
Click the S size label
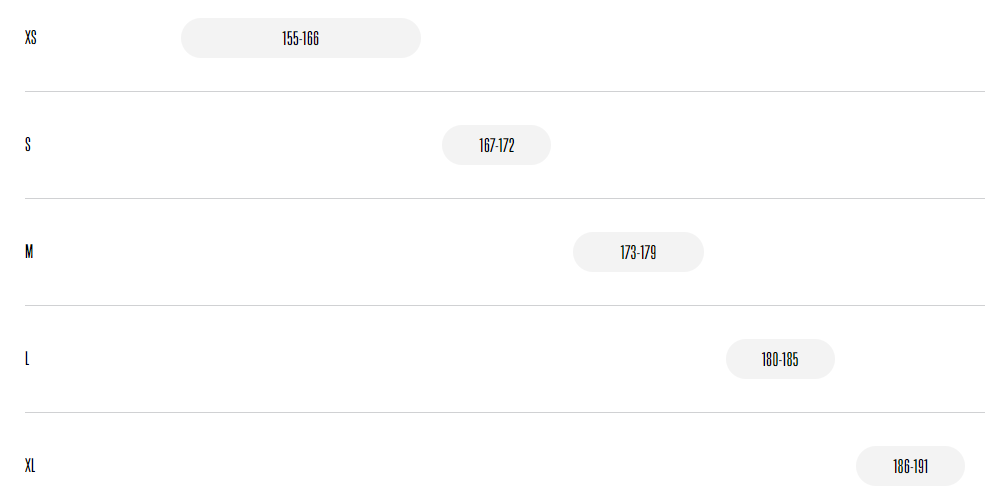[28, 144]
